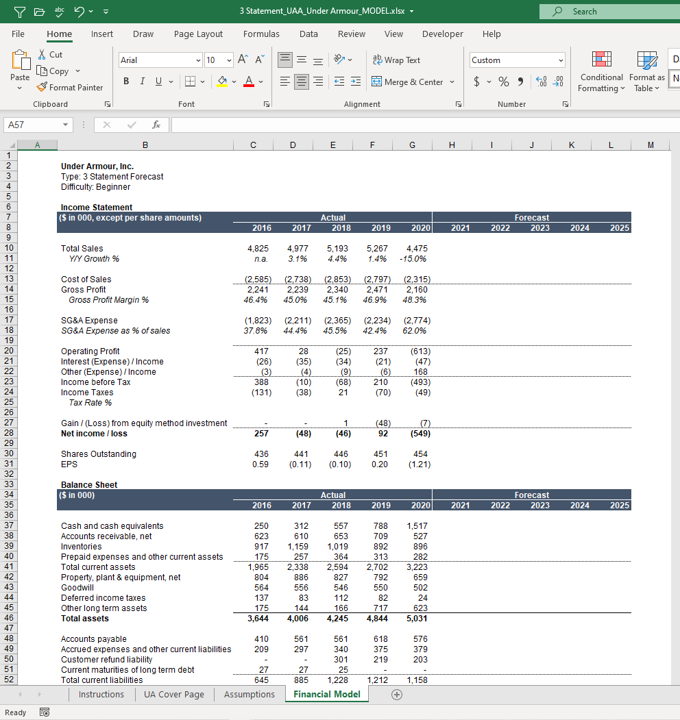The image size is (680, 720).
Task: Expand Paste options arrow
Action: coord(20,88)
